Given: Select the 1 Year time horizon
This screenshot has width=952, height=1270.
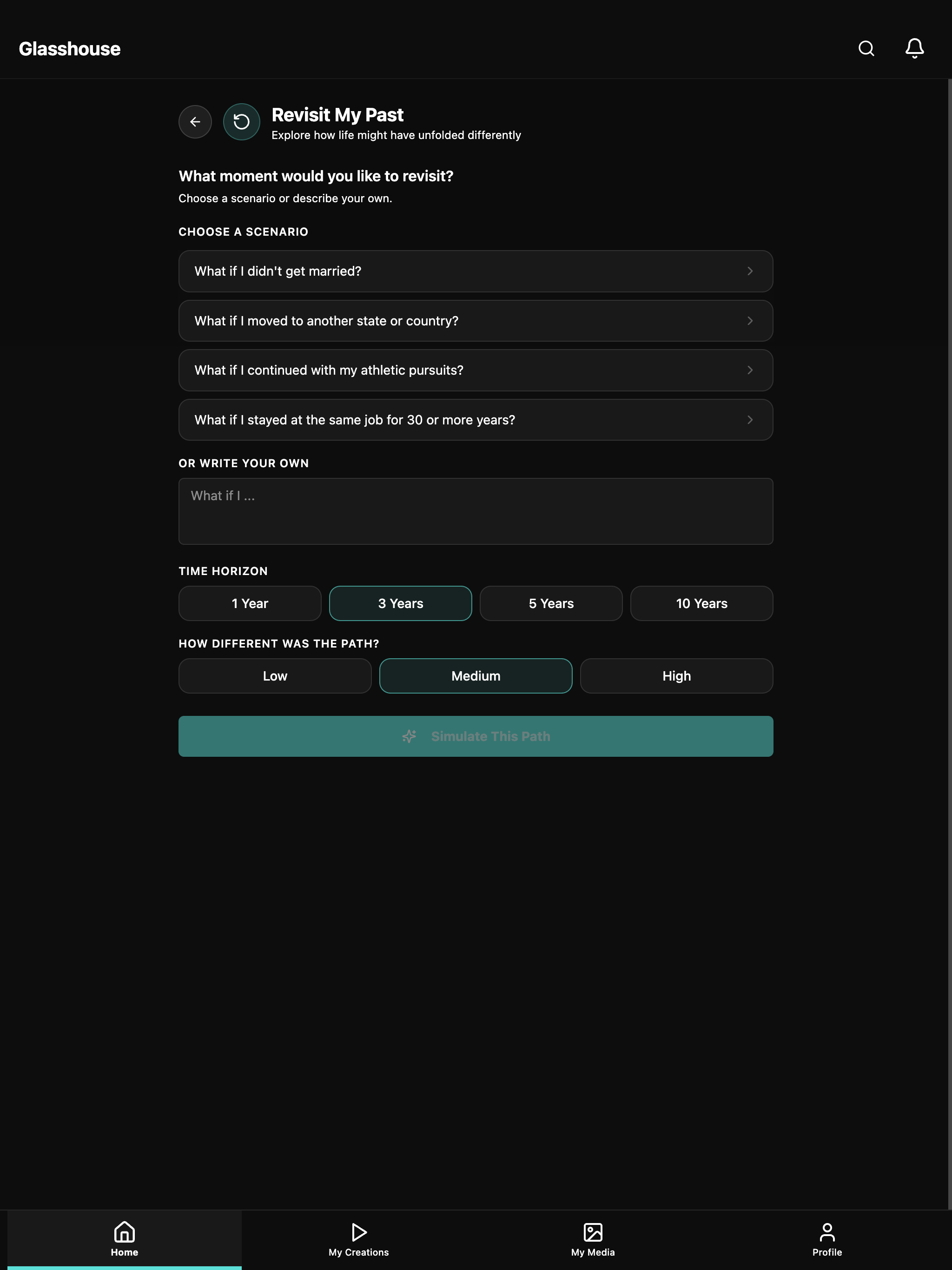Looking at the screenshot, I should (x=250, y=603).
